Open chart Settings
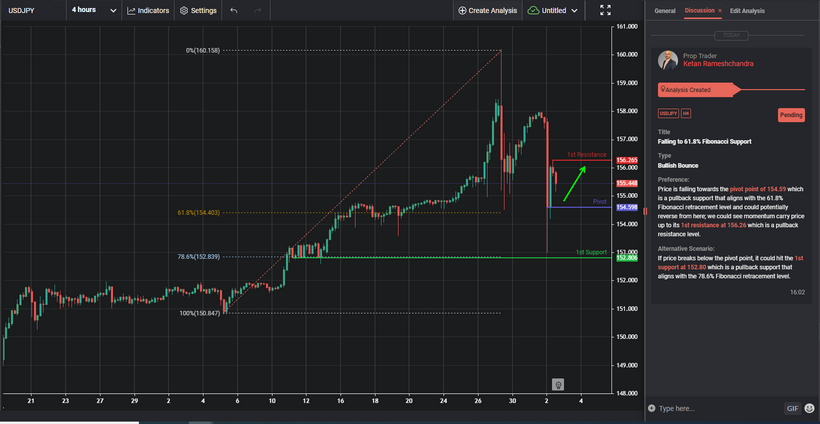This screenshot has width=820, height=424. (198, 10)
